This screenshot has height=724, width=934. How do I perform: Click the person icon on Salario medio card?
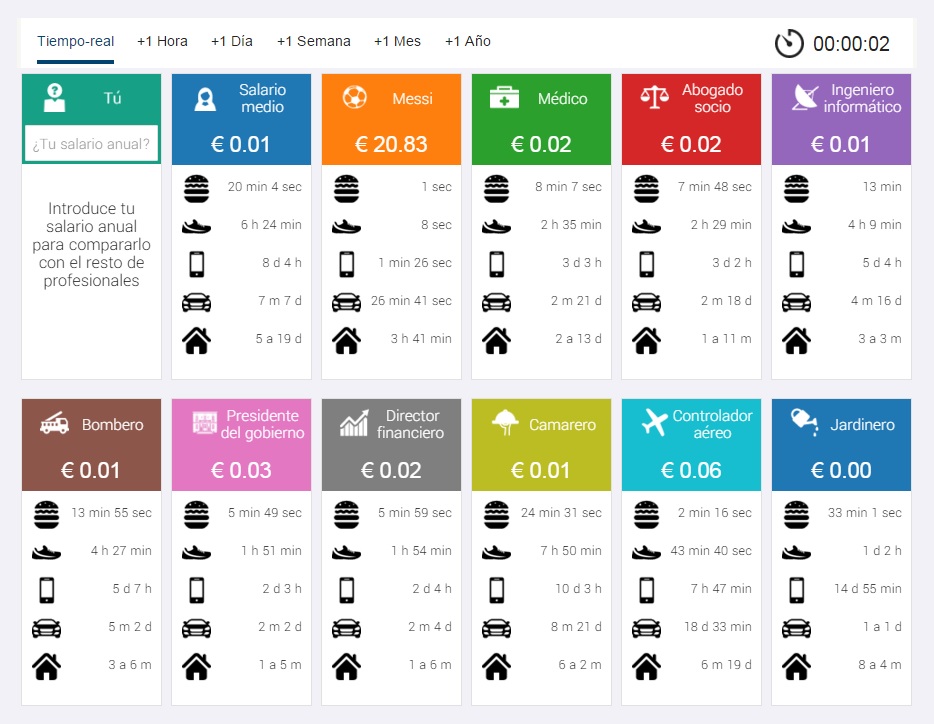pyautogui.click(x=205, y=99)
